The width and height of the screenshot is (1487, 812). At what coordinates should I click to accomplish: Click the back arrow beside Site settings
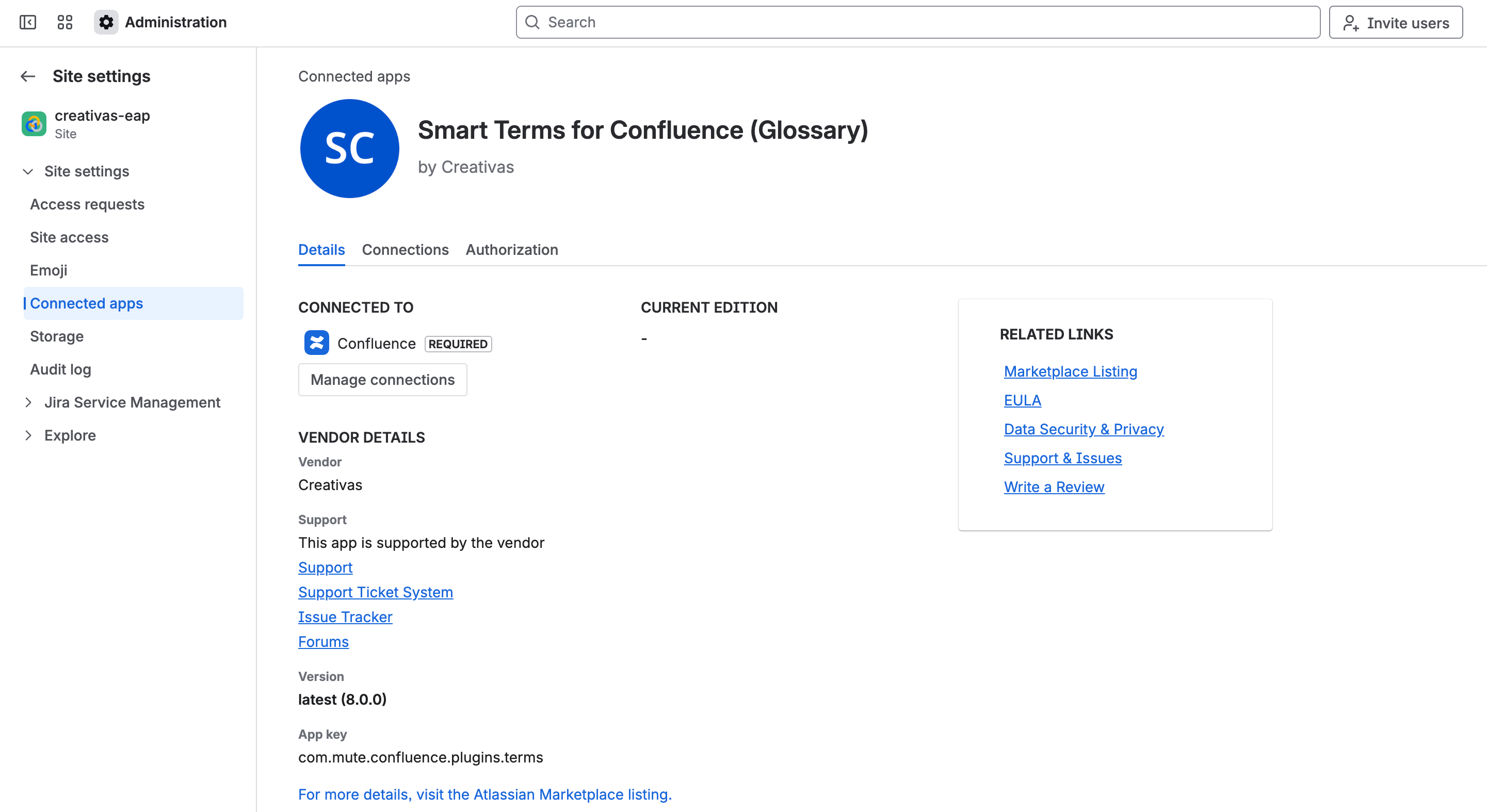28,76
